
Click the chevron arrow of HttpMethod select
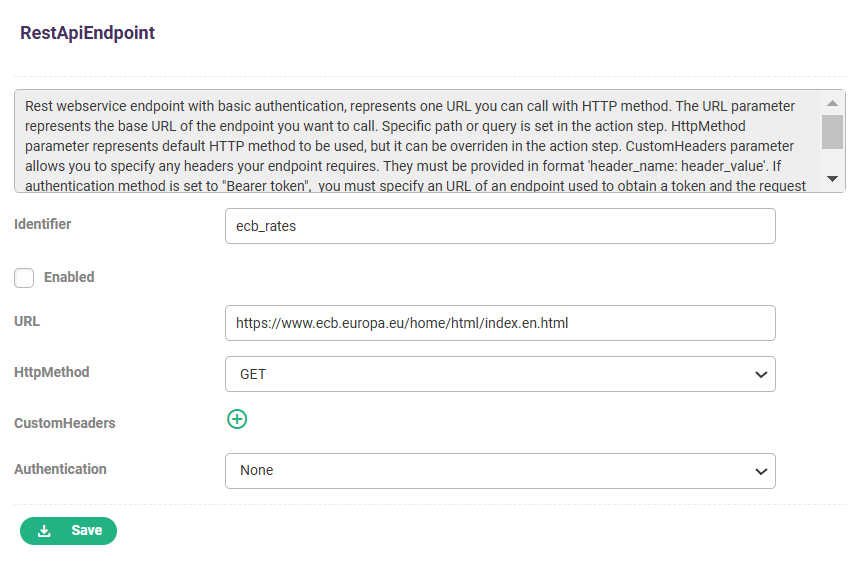761,375
